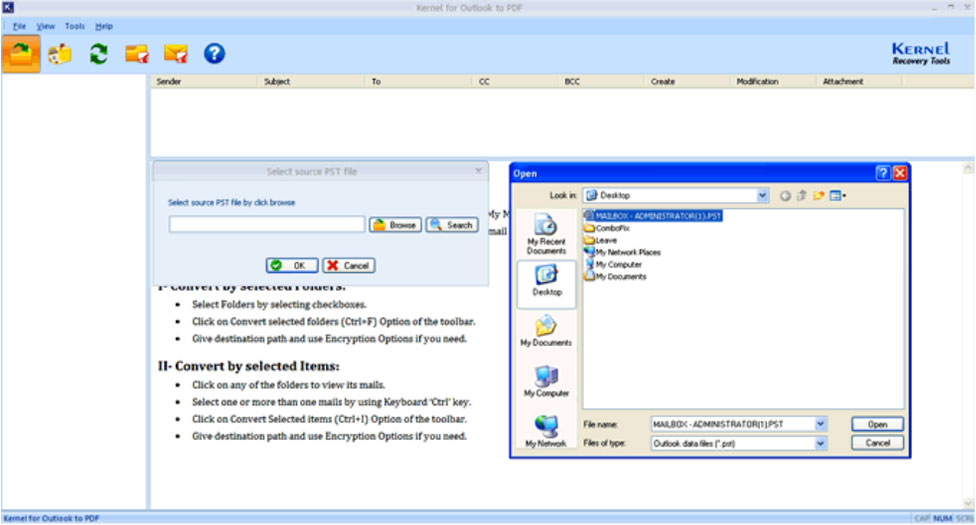Select My Network in the places bar

click(546, 432)
